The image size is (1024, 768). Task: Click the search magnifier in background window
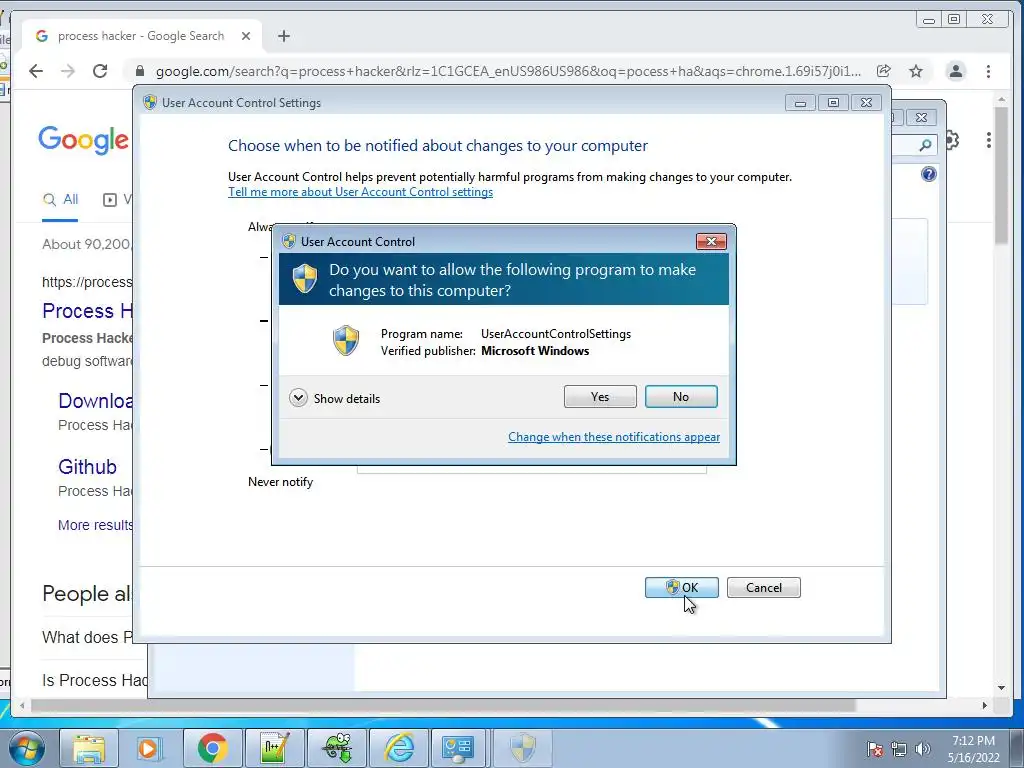[x=925, y=145]
